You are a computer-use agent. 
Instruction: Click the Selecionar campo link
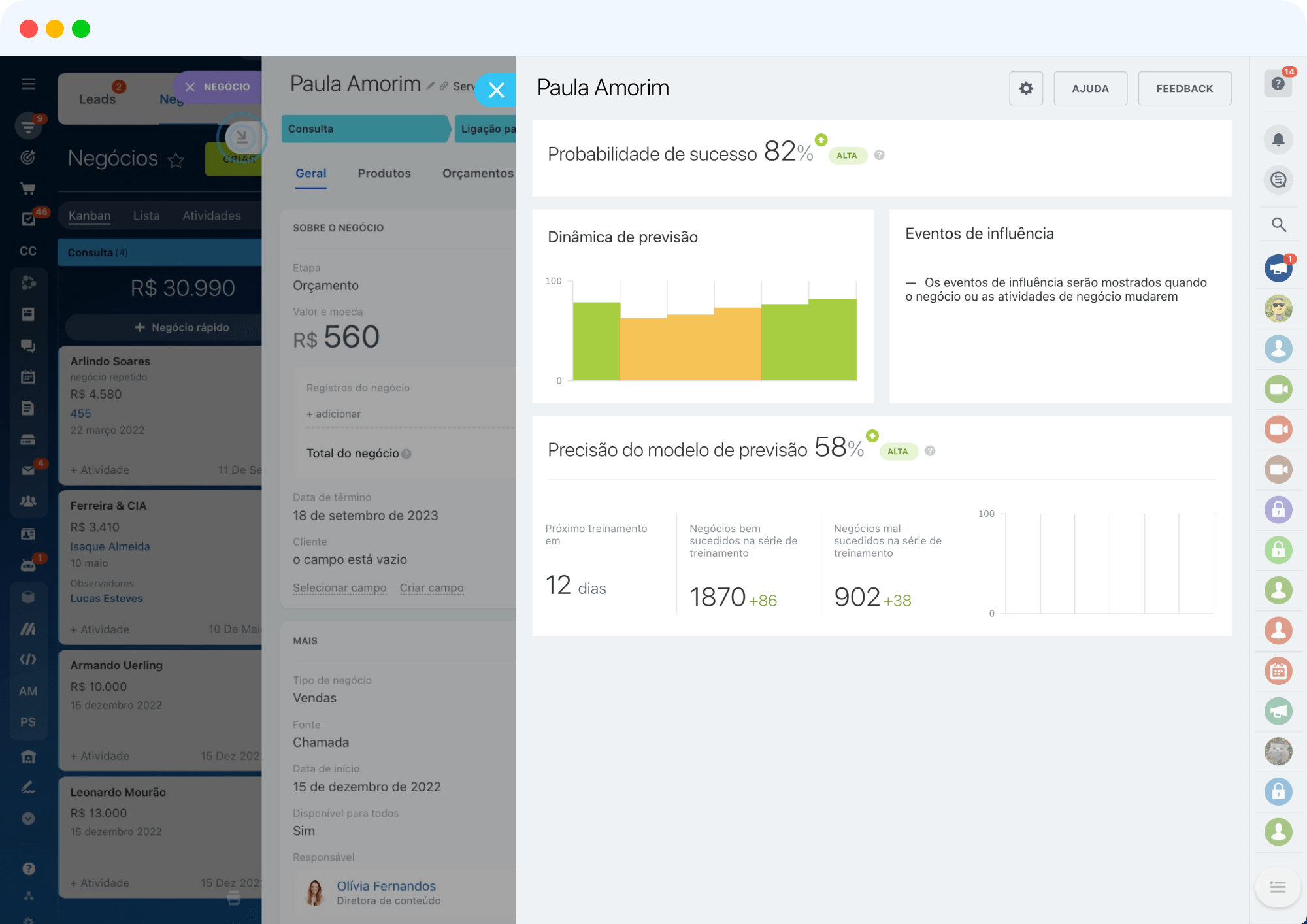(339, 587)
